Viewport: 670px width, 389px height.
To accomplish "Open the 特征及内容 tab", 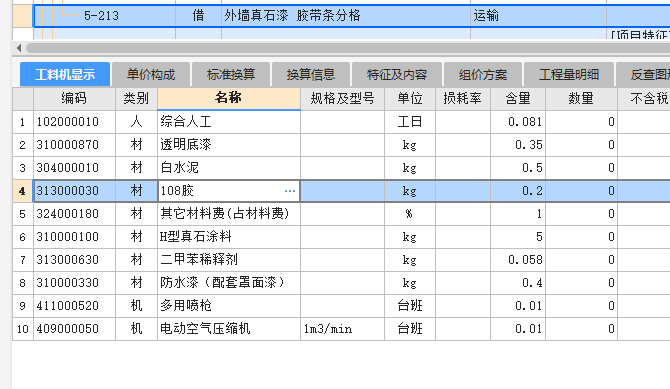I will [x=397, y=74].
